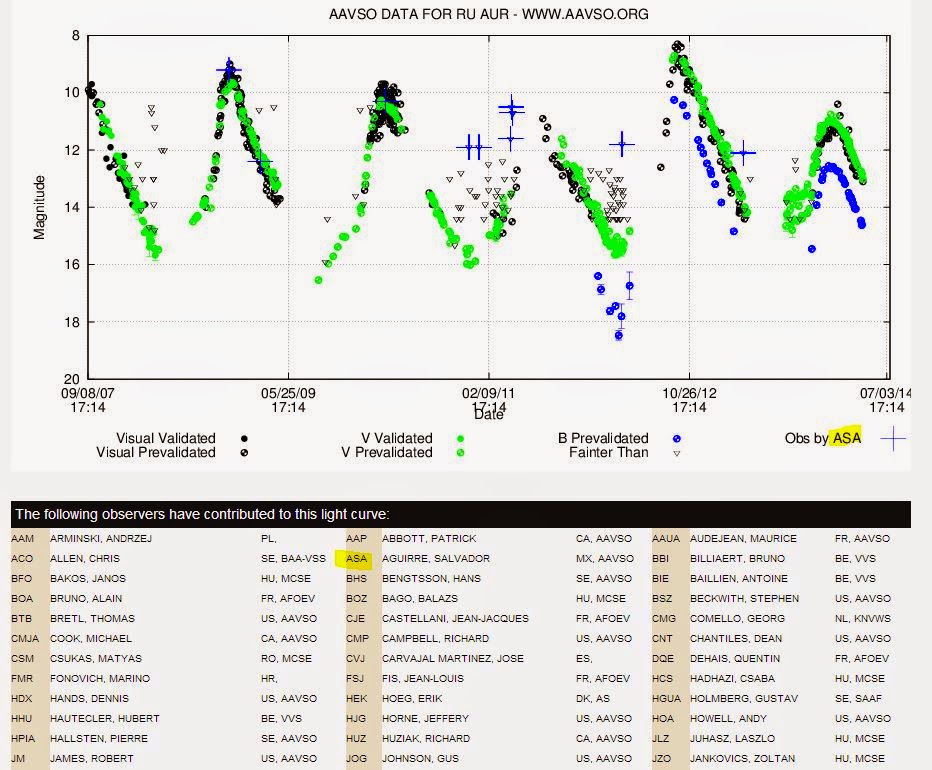The image size is (932, 770).
Task: Click the Fainter Than triangle legend marker
Action: 676,453
